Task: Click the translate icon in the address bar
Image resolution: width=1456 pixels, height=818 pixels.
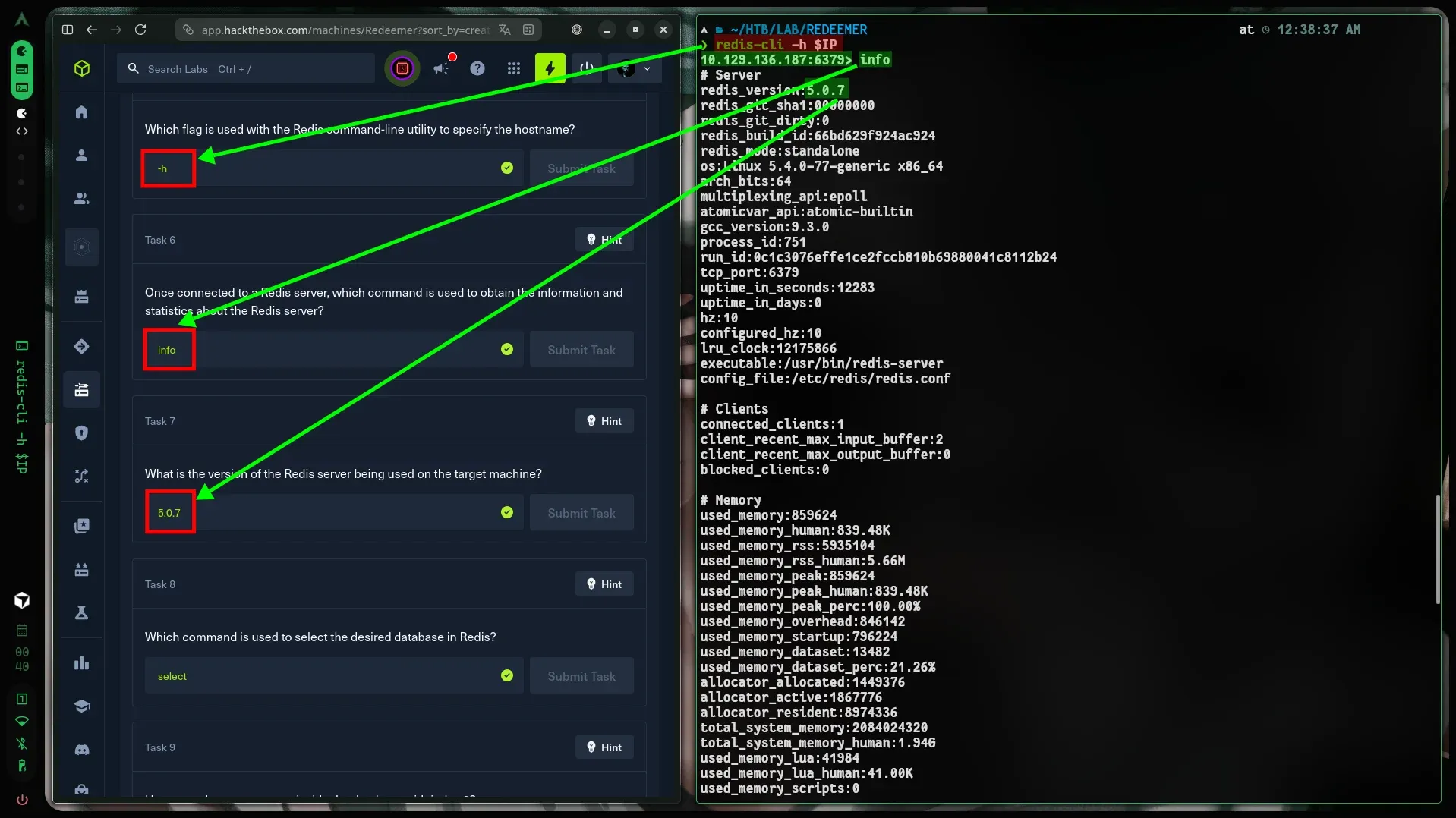Action: (x=505, y=30)
